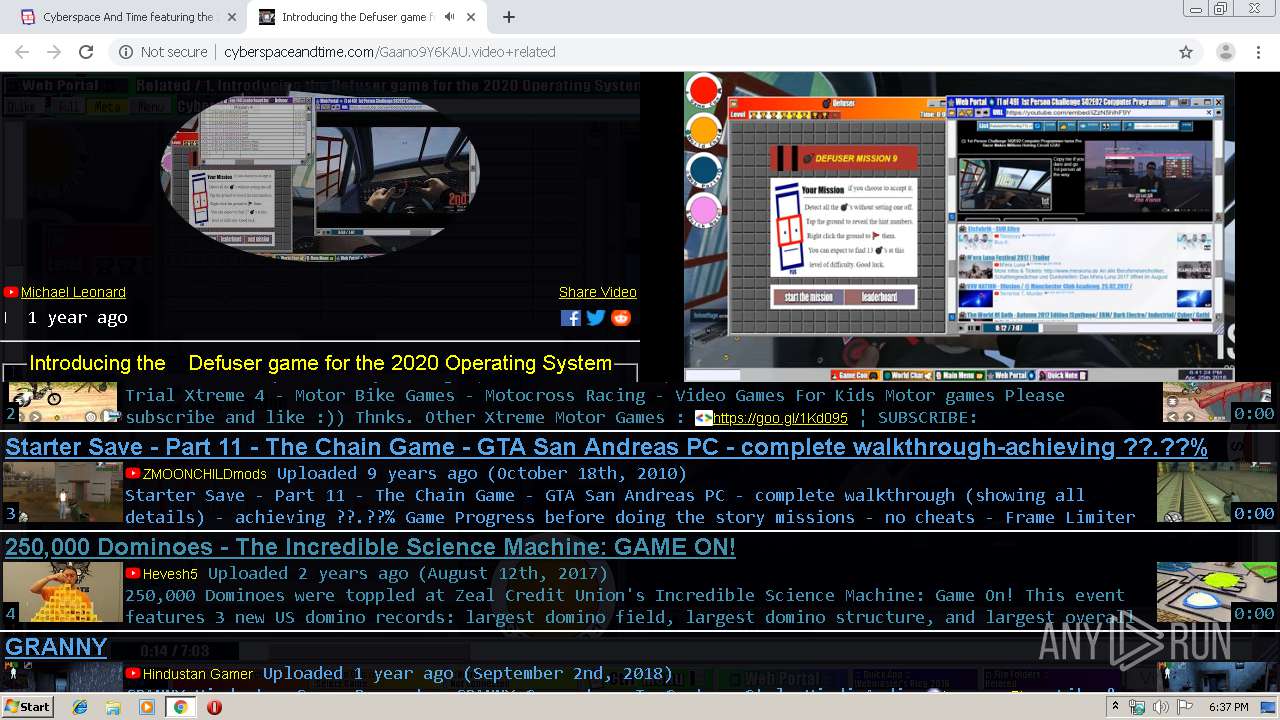The width and height of the screenshot is (1280, 720).
Task: Share the video on Facebook
Action: point(571,318)
